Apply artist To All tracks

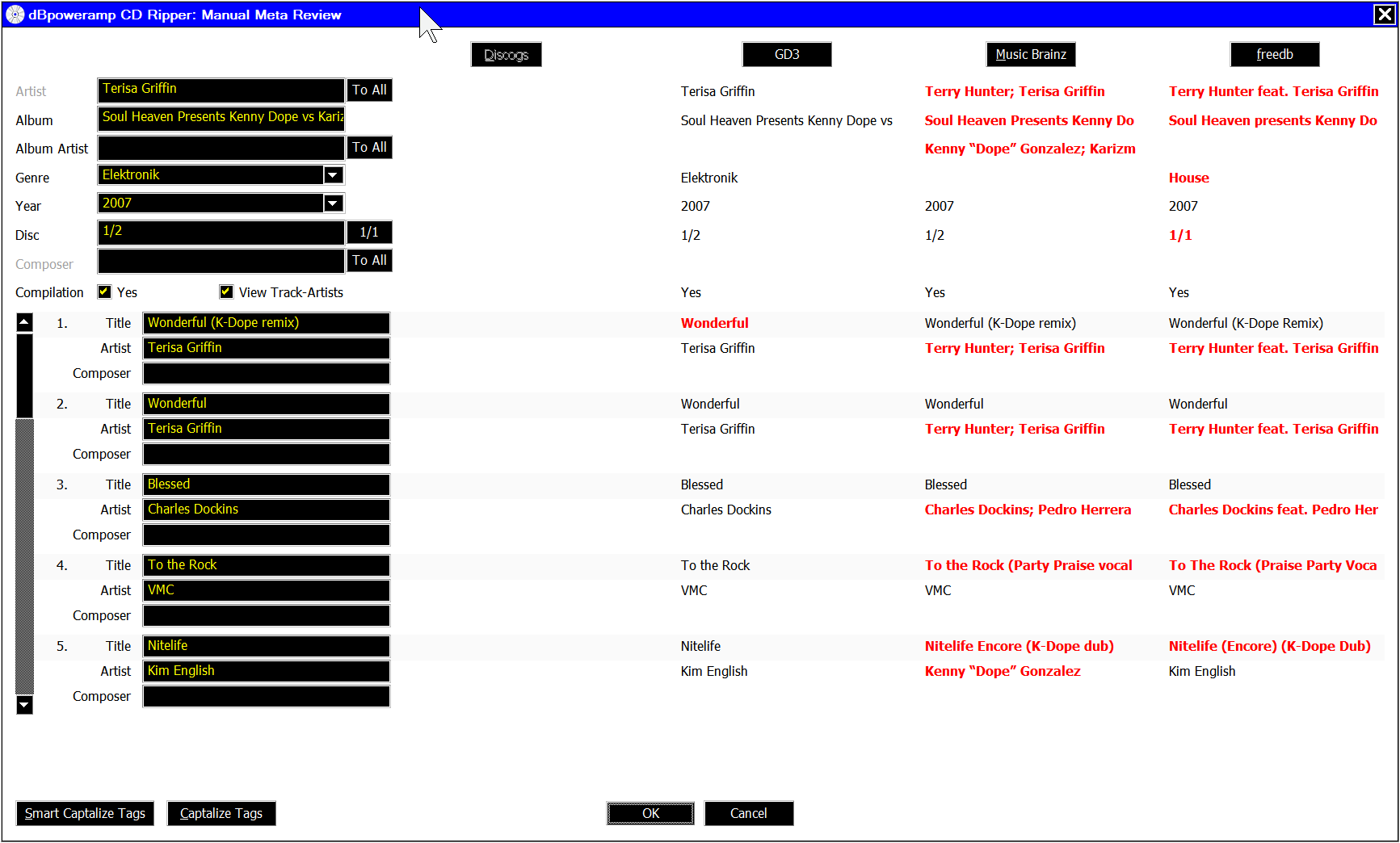point(369,90)
